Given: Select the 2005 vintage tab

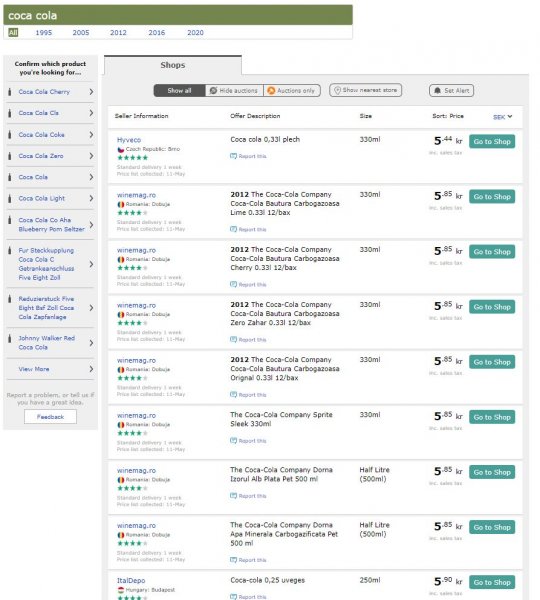Looking at the screenshot, I should [x=81, y=33].
